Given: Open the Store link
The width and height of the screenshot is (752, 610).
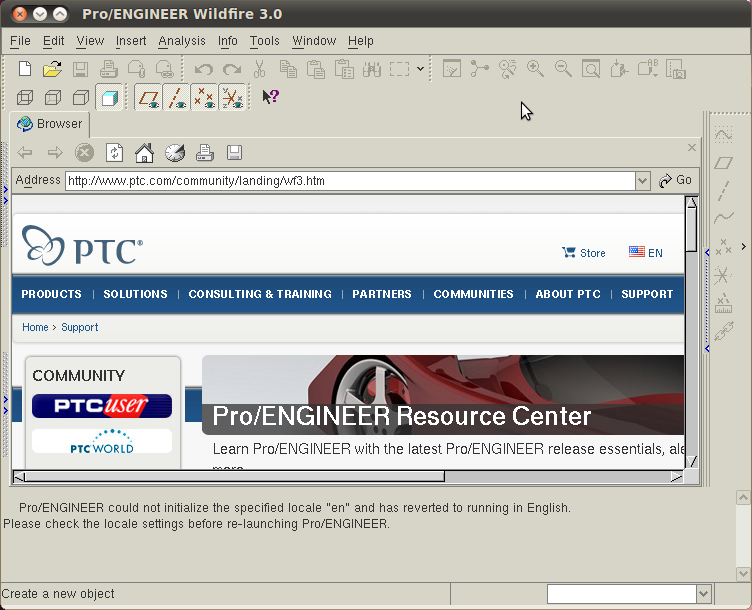Looking at the screenshot, I should pos(584,253).
